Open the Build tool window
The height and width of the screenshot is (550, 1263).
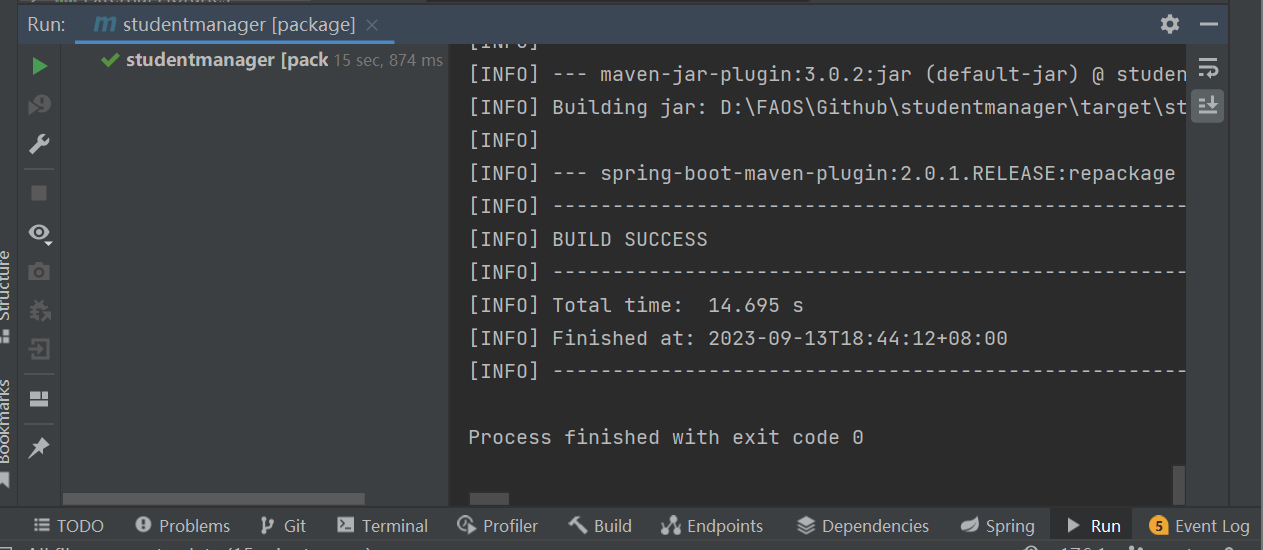[x=600, y=526]
